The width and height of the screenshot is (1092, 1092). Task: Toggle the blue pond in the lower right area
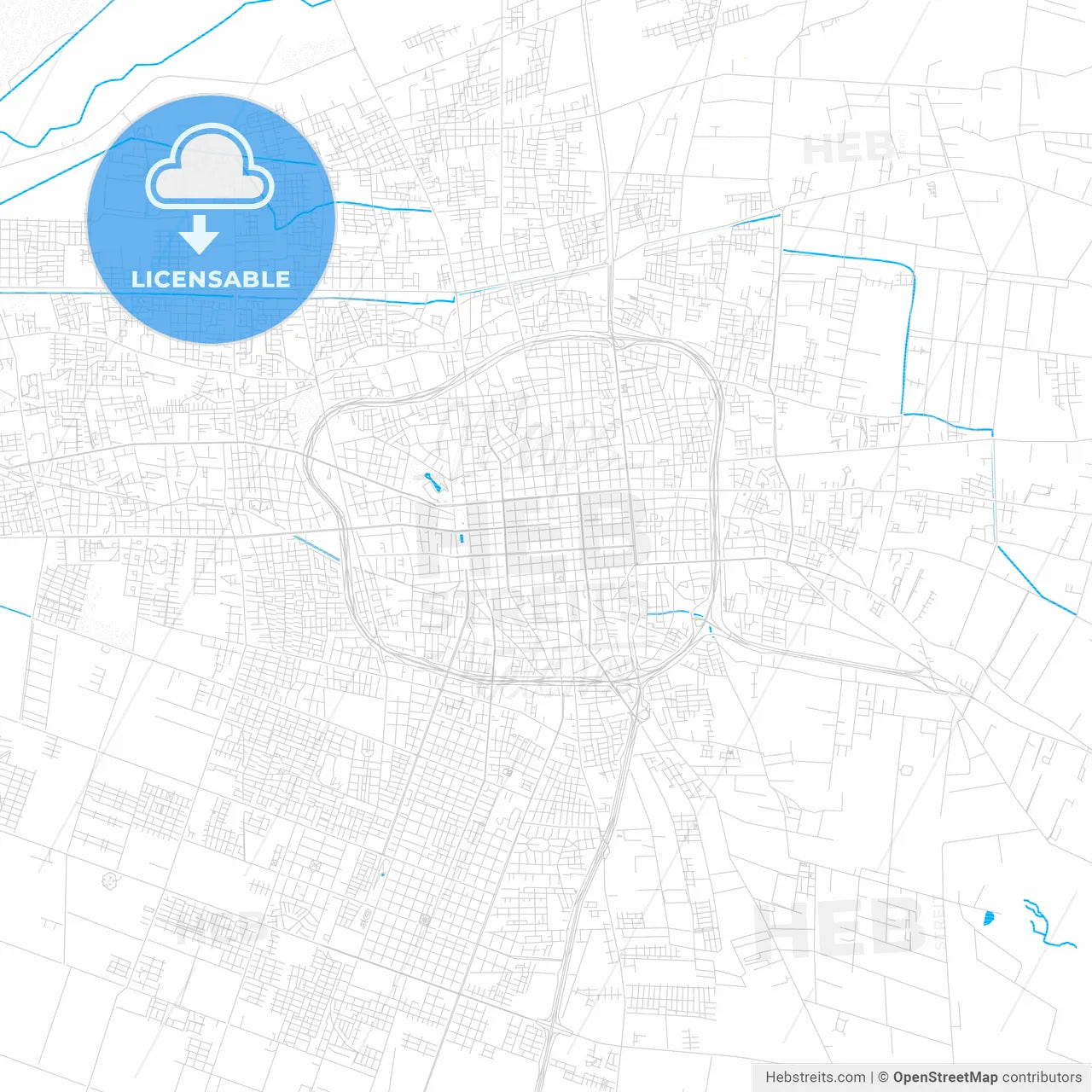tap(990, 919)
